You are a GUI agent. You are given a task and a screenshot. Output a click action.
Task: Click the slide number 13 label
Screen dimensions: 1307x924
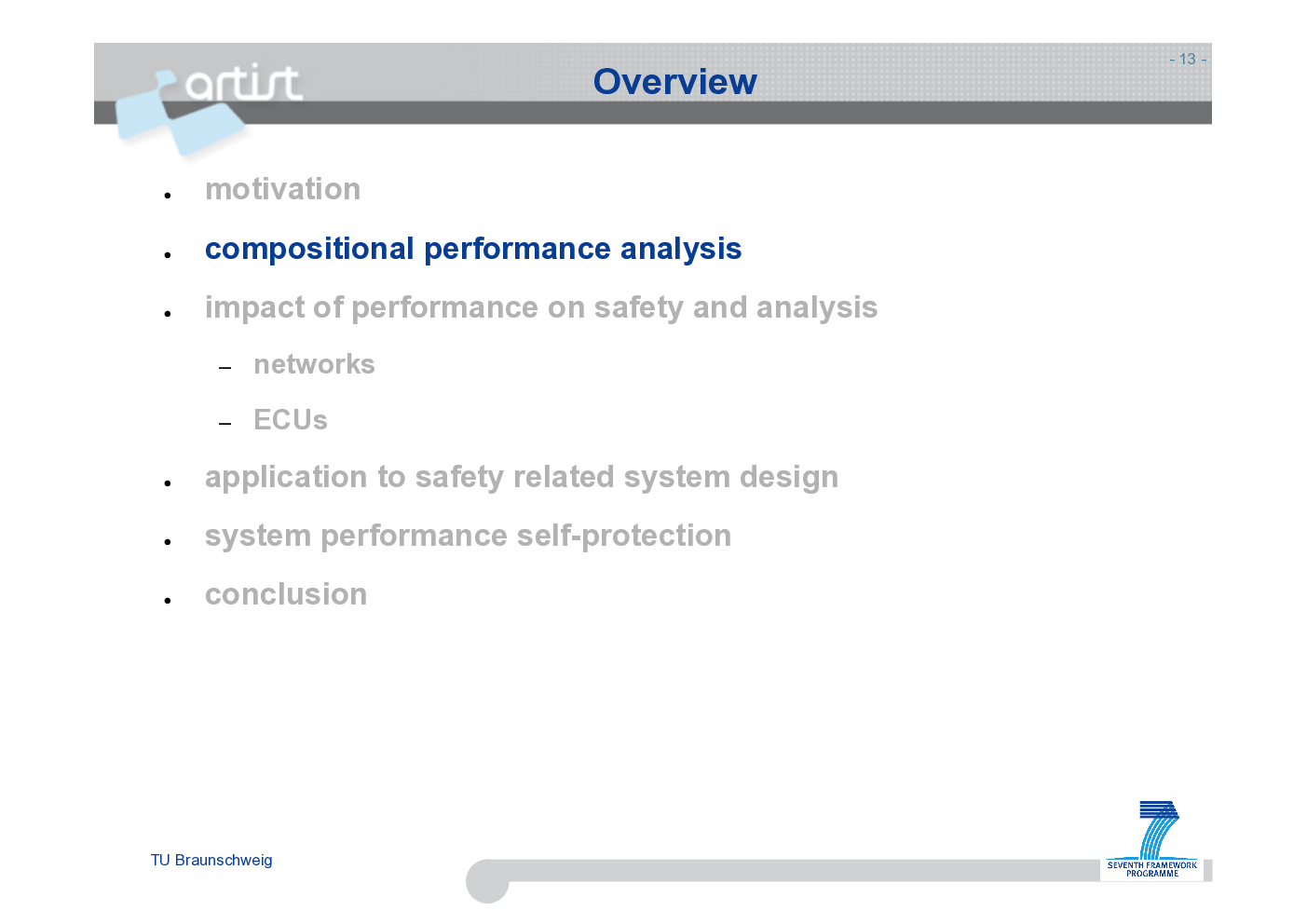(x=1188, y=59)
